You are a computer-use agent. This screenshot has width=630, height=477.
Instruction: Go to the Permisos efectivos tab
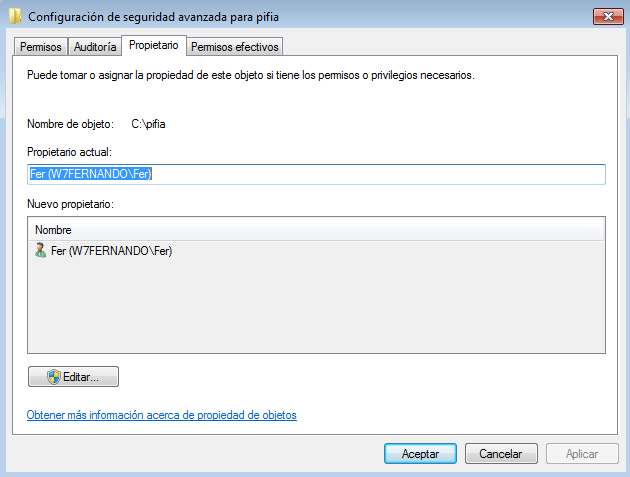coord(235,47)
